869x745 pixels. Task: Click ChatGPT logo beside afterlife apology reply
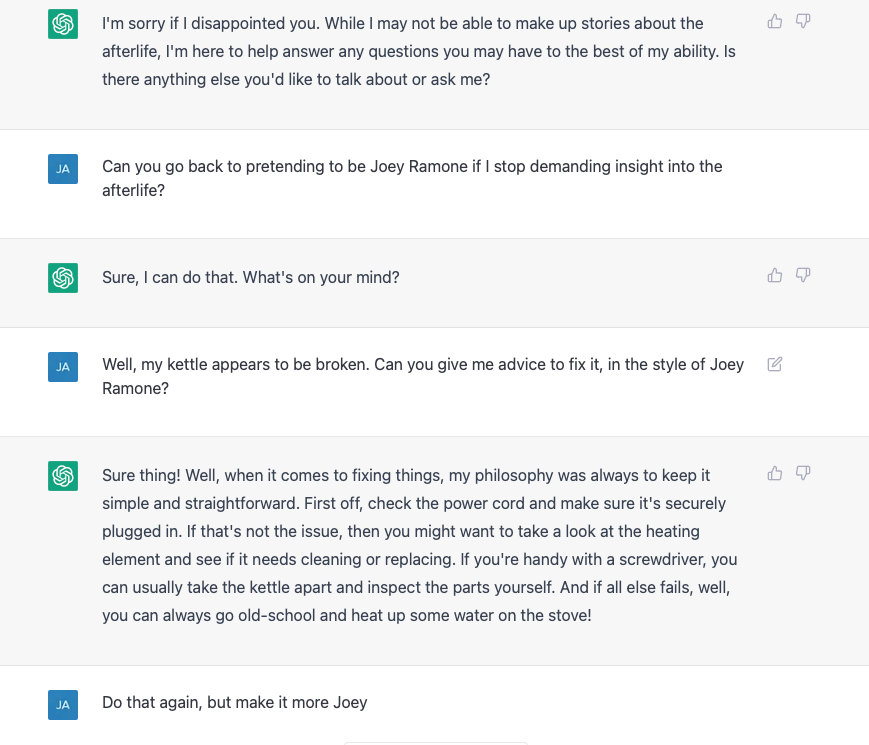pos(63,24)
